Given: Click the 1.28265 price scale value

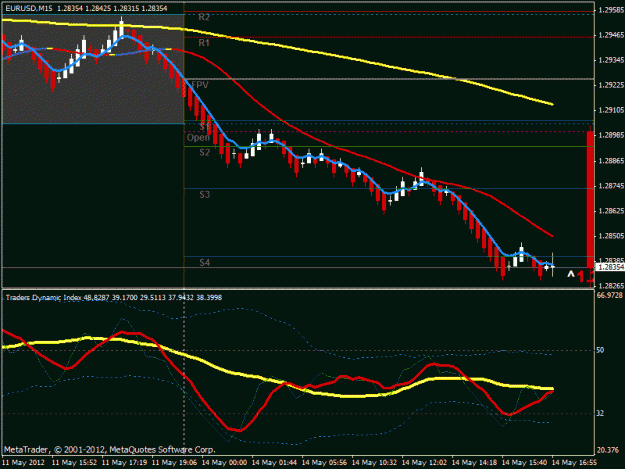Looking at the screenshot, I should pyautogui.click(x=611, y=286).
